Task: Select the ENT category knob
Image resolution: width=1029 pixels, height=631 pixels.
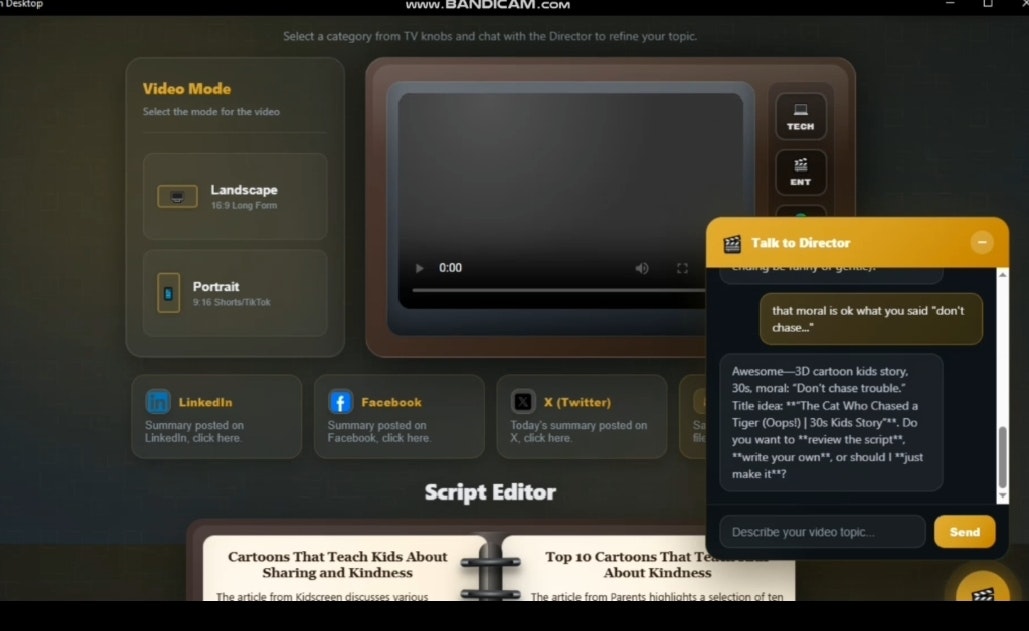Action: tap(800, 171)
